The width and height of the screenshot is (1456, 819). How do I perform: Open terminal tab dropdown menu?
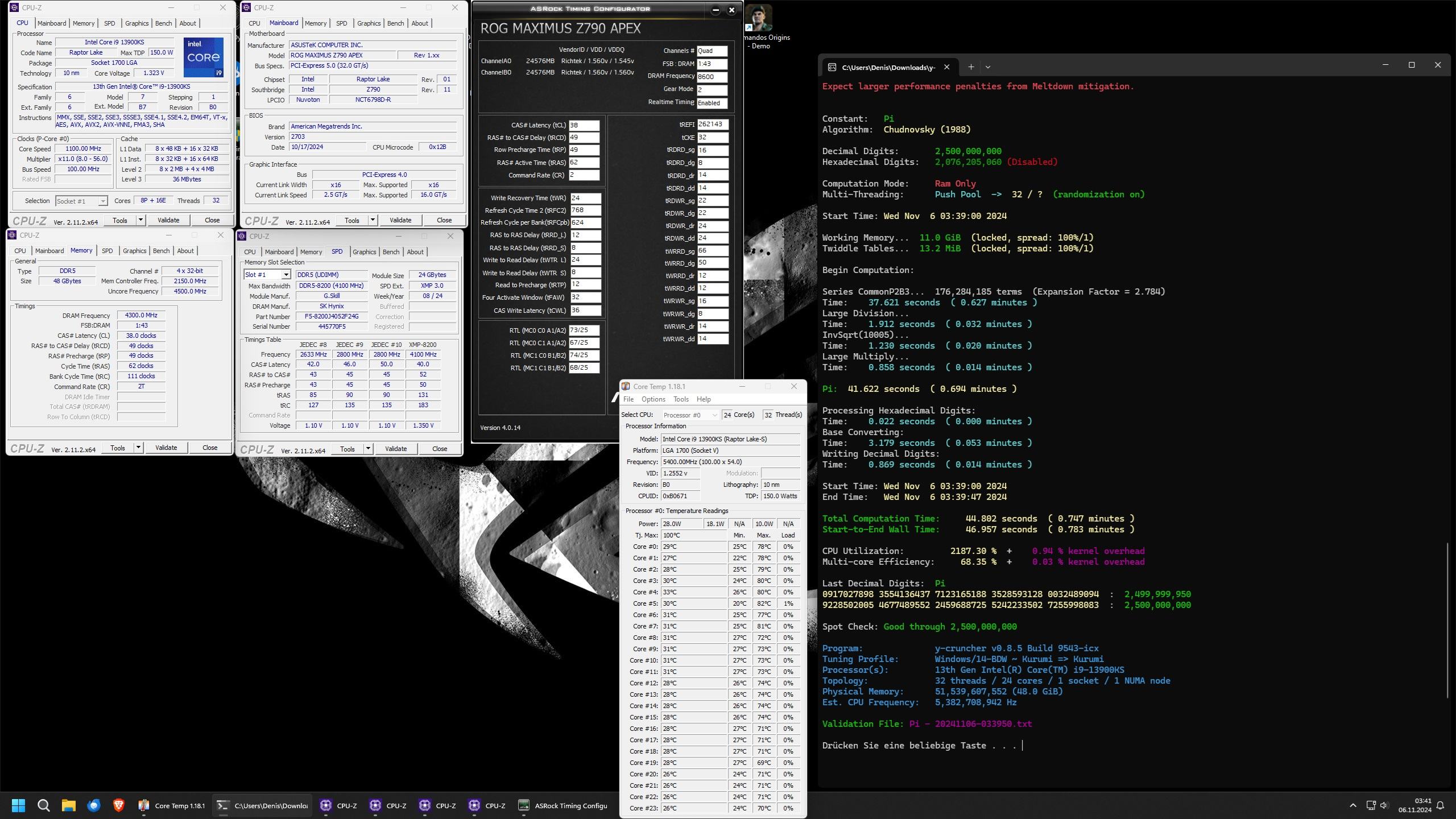pos(988,67)
